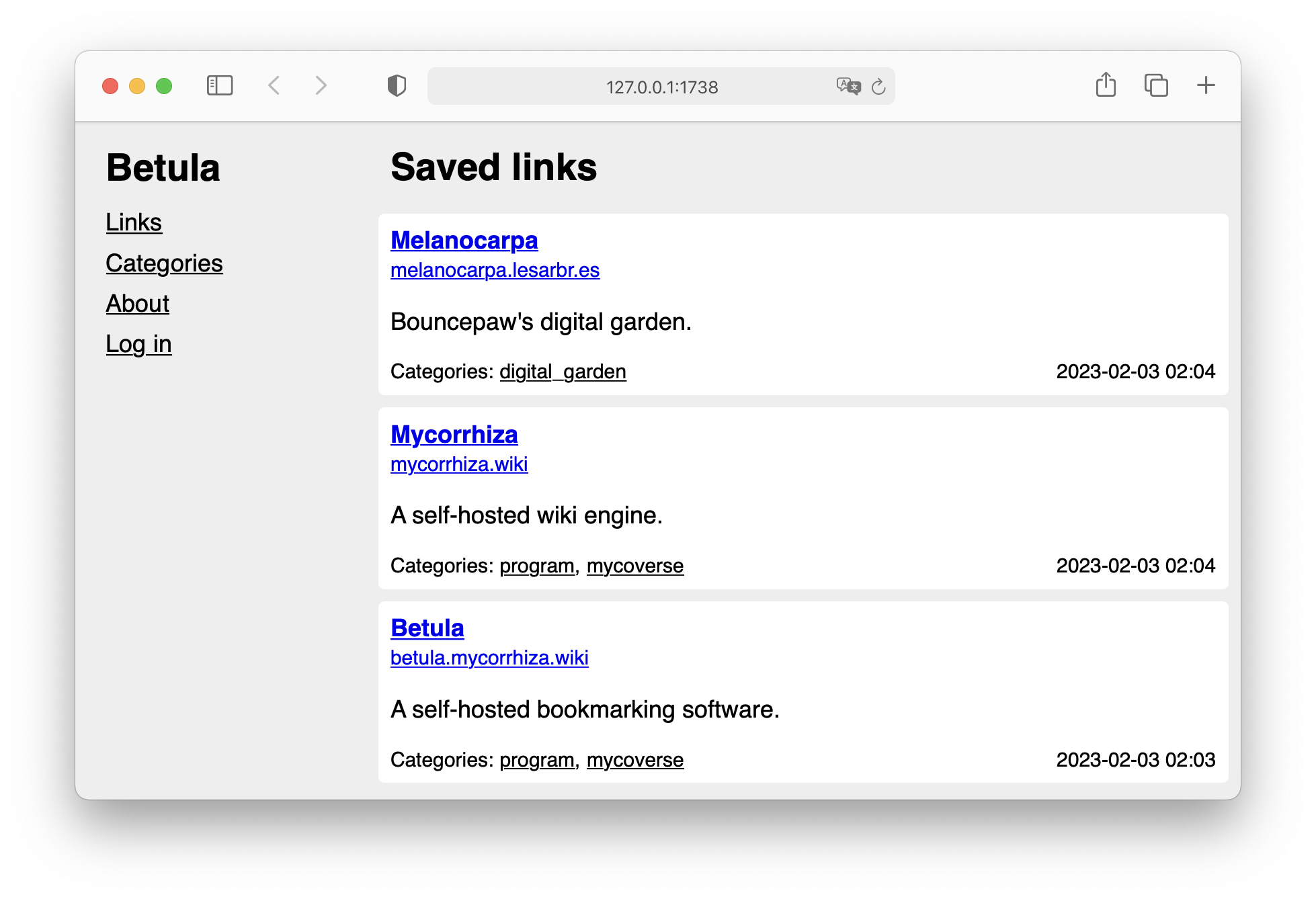Open the About page link
The height and width of the screenshot is (899, 1316).
pyautogui.click(x=137, y=304)
